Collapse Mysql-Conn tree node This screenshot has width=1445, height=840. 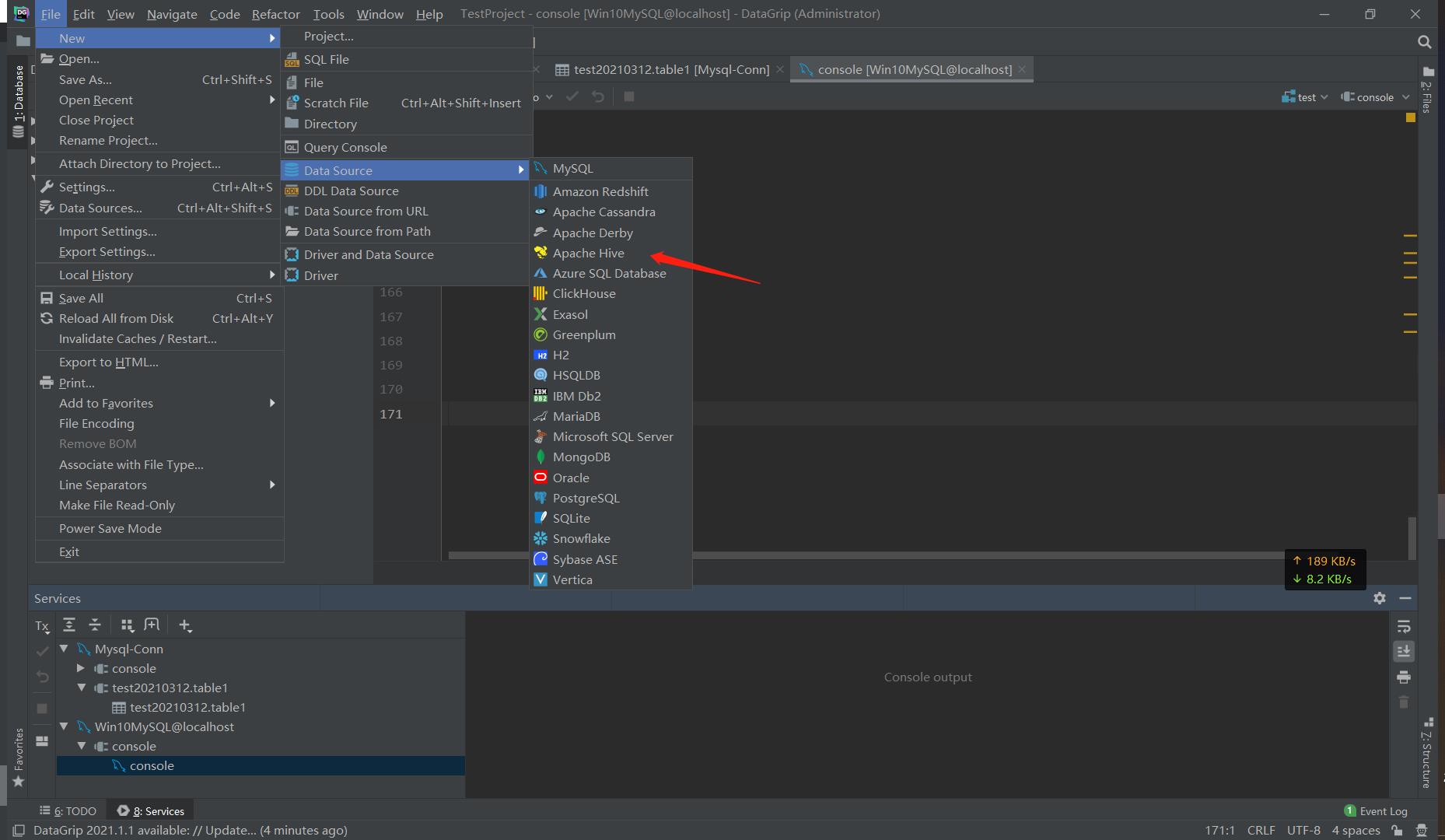(65, 649)
